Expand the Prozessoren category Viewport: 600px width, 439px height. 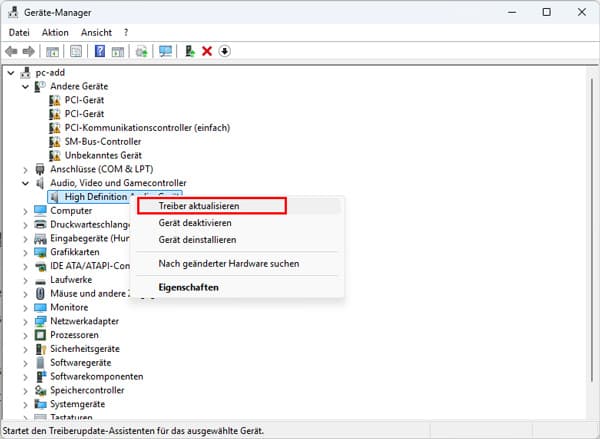26,335
